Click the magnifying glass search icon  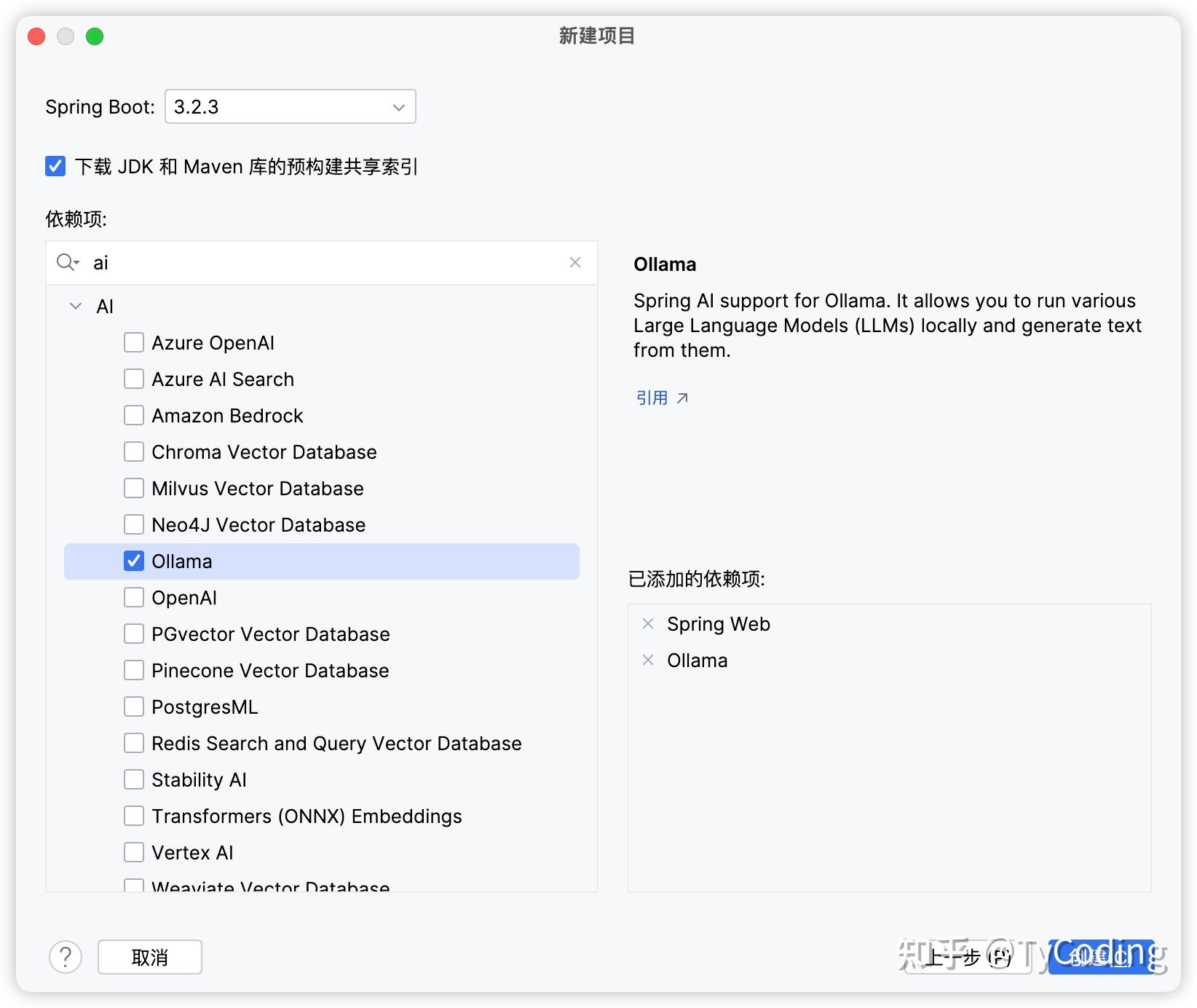67,262
